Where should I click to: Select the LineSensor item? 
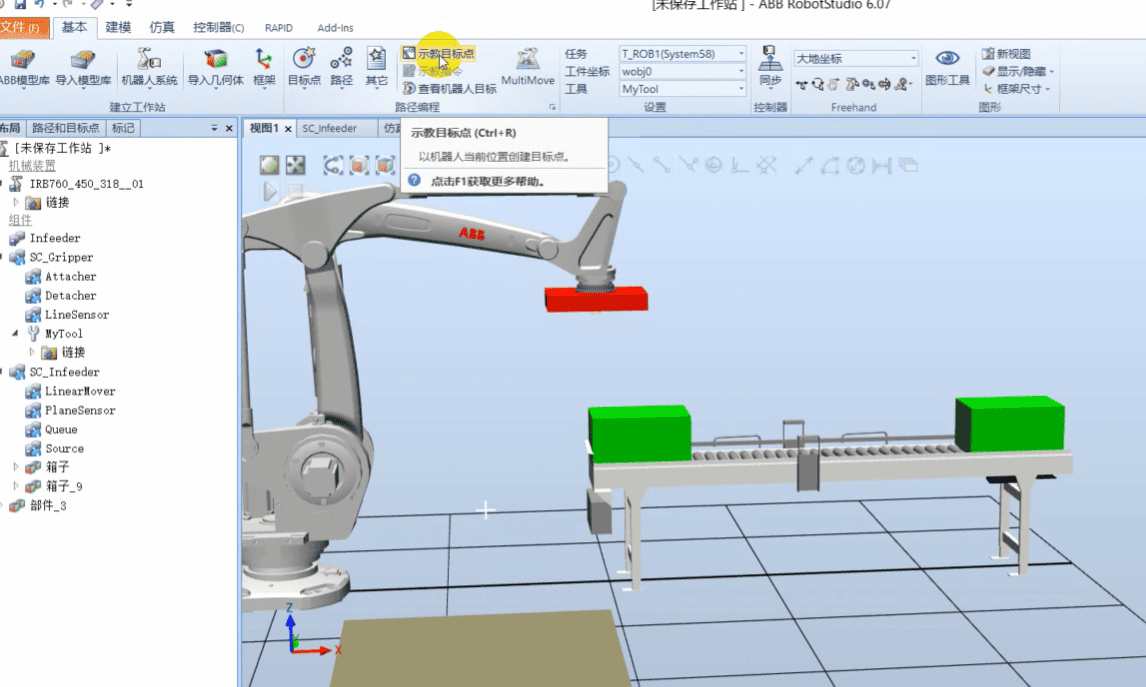pos(67,314)
